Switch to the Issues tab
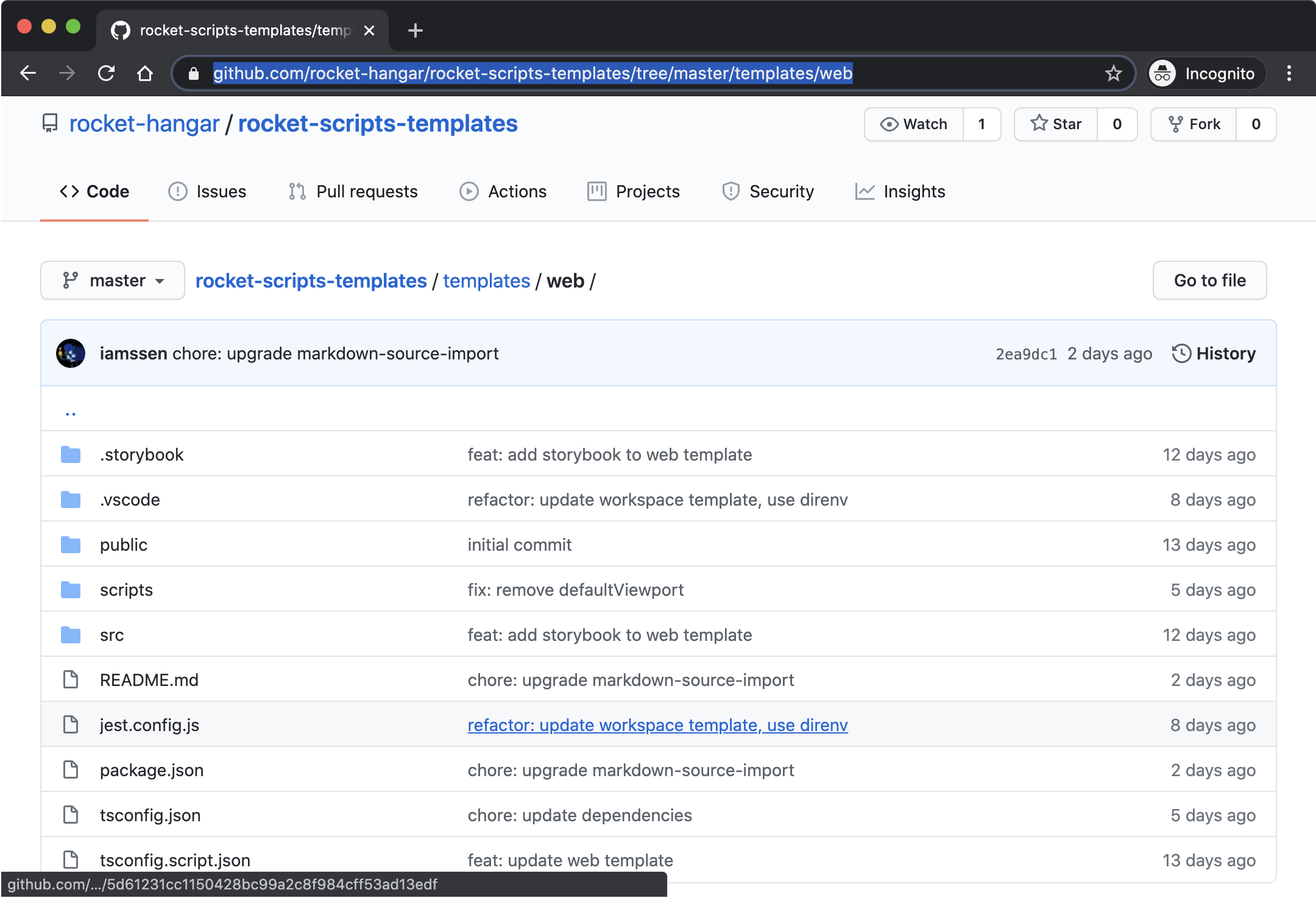 [207, 191]
